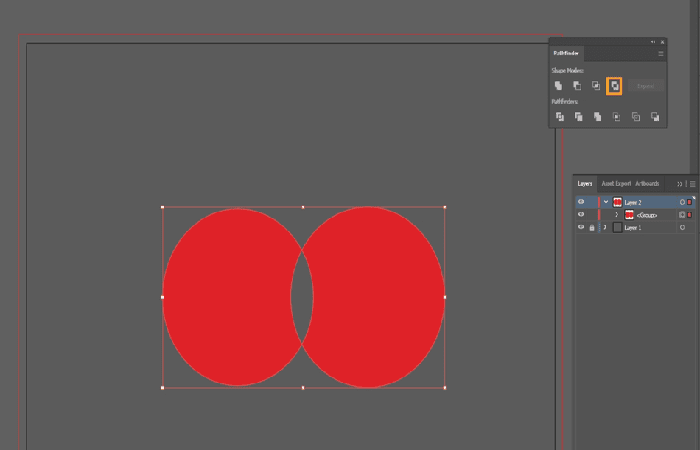Click the right red circle shape
Screen dimensions: 700x450
375,297
